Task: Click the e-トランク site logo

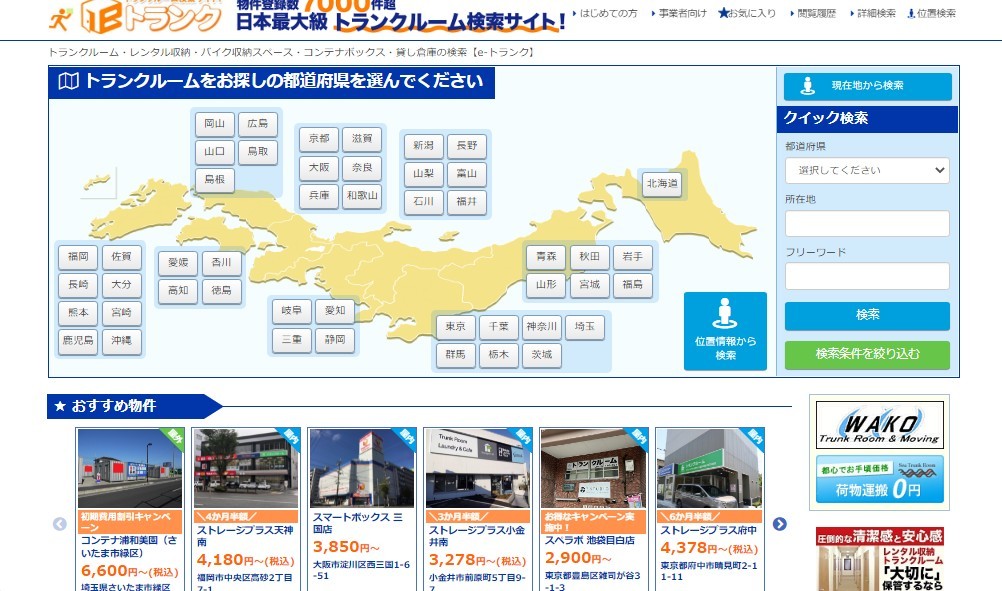Action: tap(135, 15)
